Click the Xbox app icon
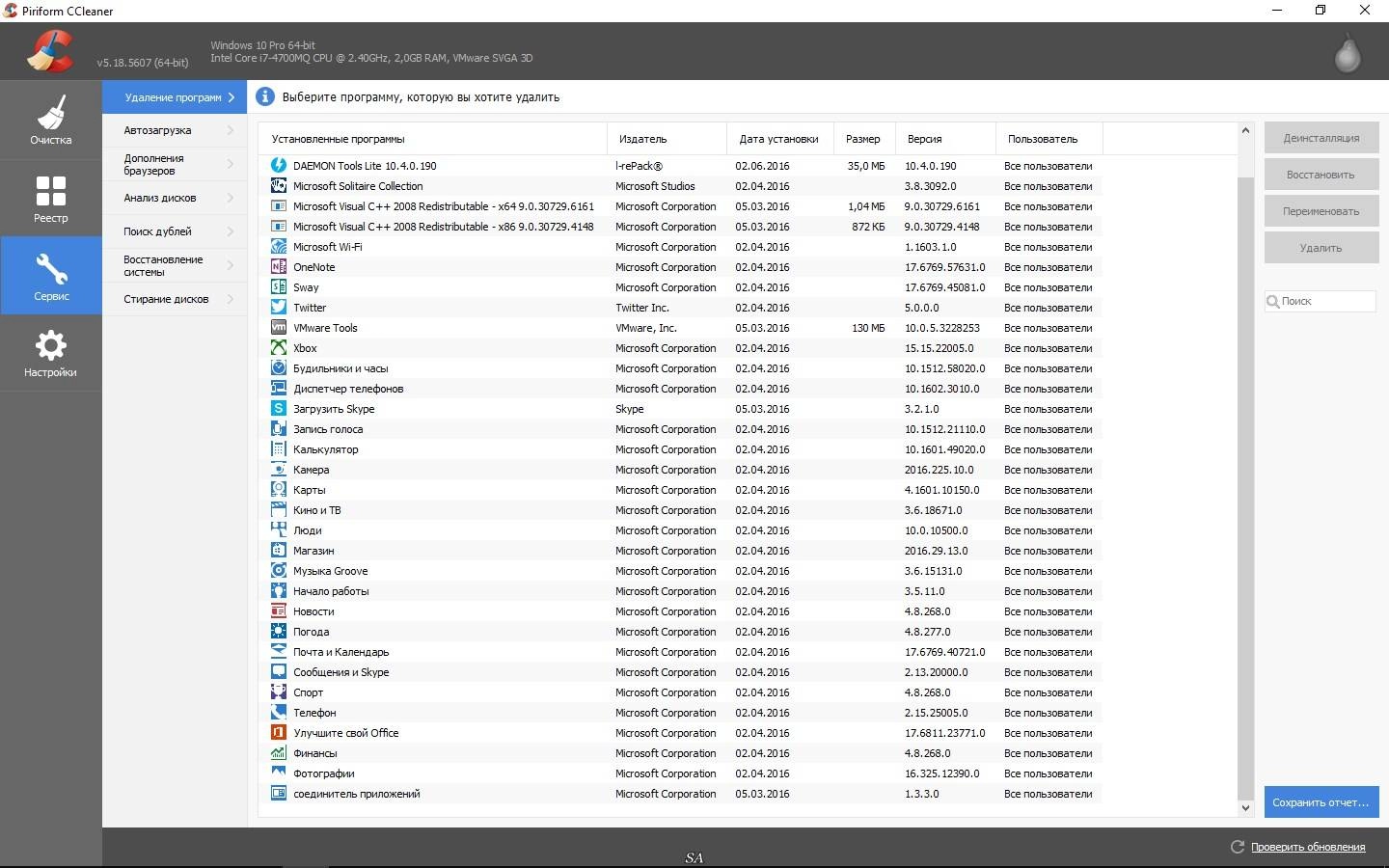This screenshot has height=868, width=1389. pyautogui.click(x=279, y=348)
